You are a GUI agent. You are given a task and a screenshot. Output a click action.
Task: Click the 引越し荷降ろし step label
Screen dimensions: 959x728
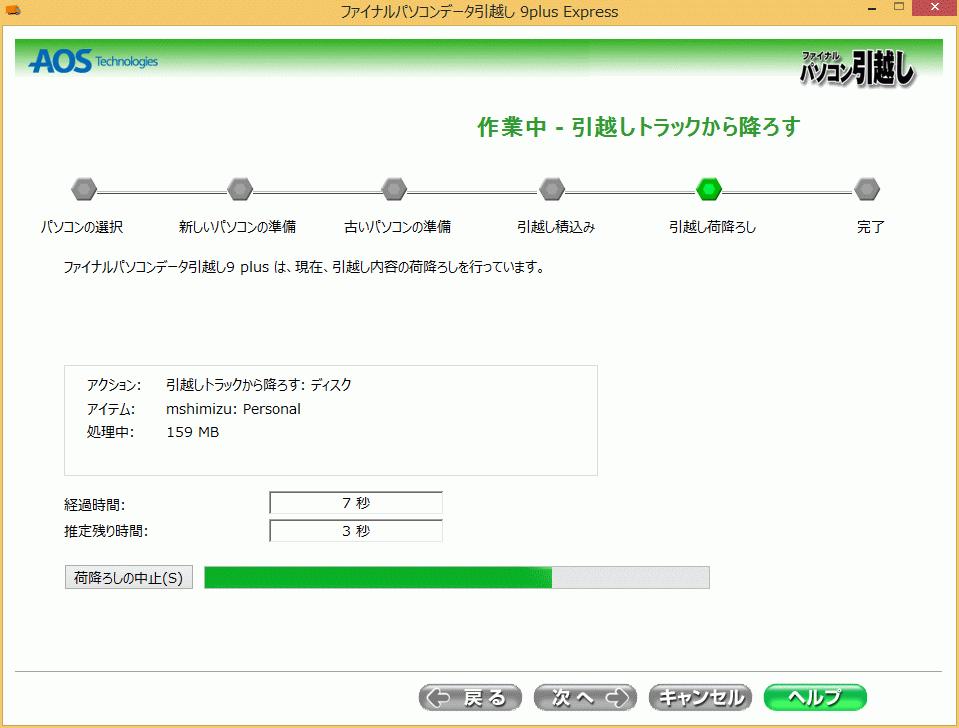coord(712,227)
